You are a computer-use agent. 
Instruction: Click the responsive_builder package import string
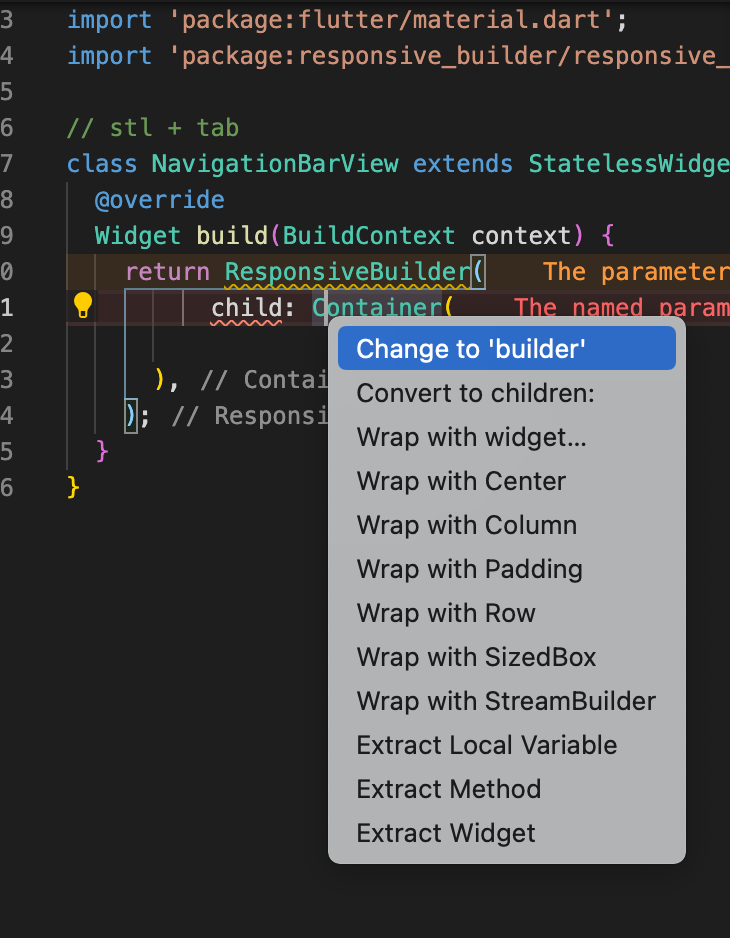click(x=449, y=56)
